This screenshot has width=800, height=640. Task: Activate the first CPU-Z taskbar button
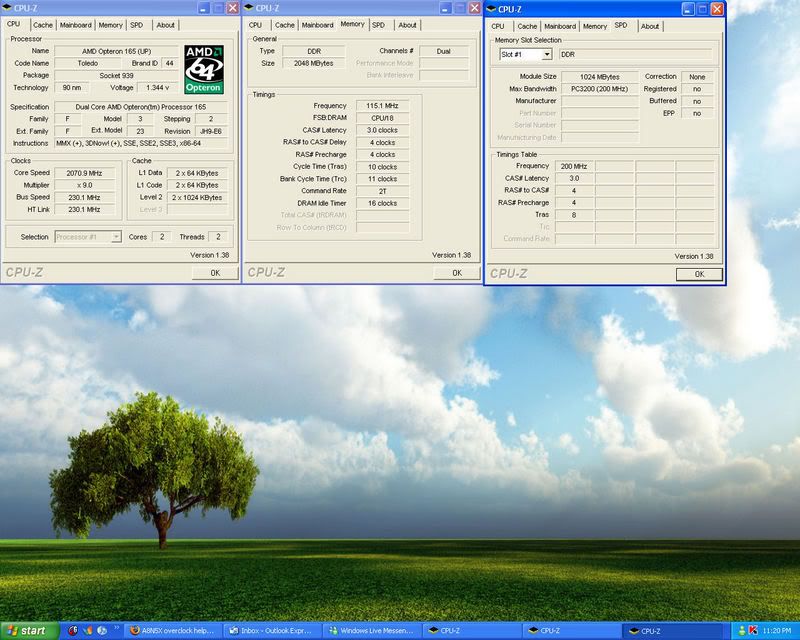(x=472, y=631)
